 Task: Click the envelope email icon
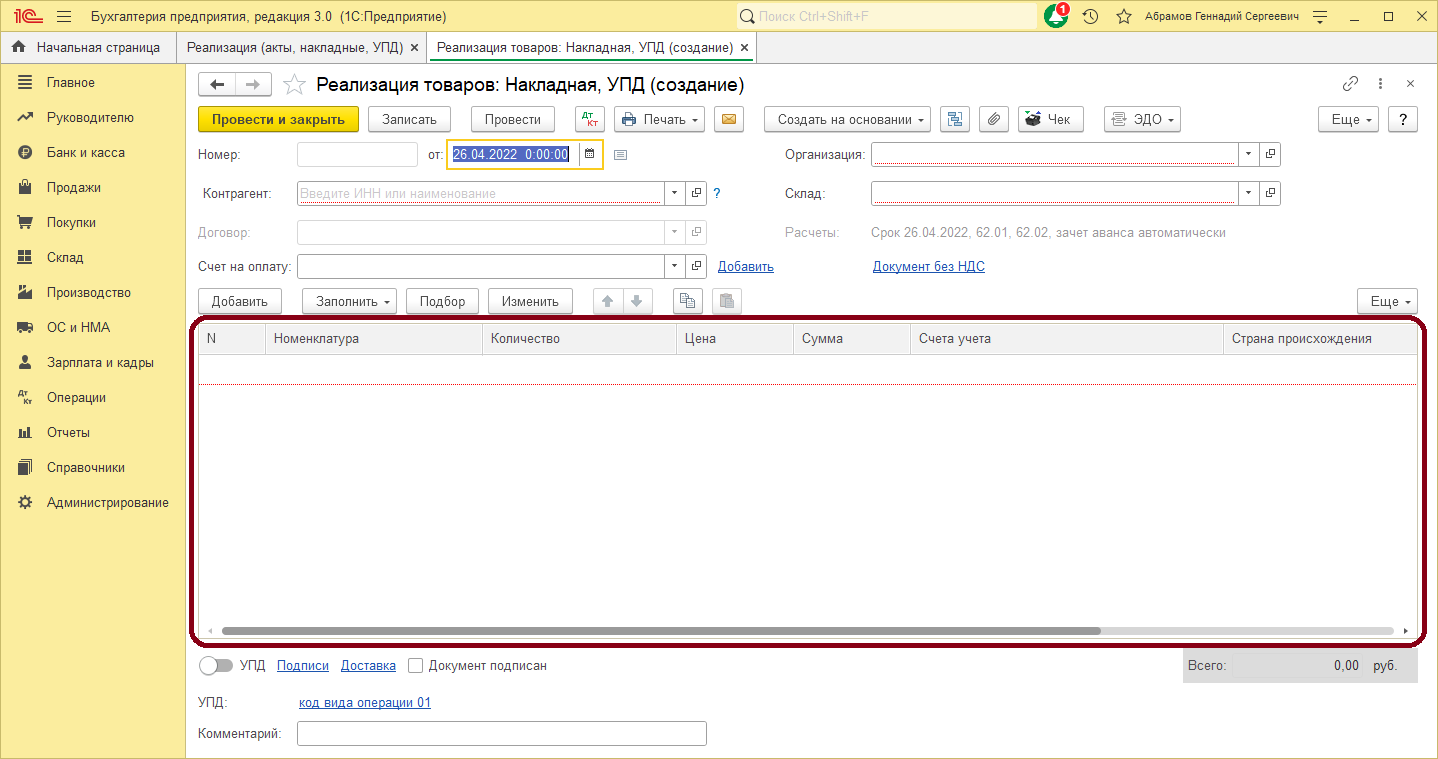point(729,119)
